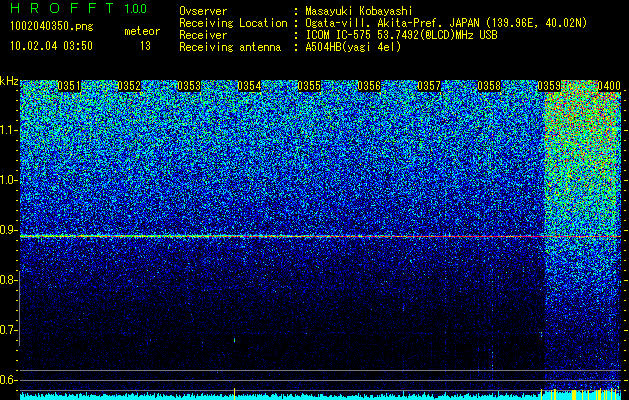Click the "0354" time marker
The width and height of the screenshot is (629, 400).
click(x=249, y=86)
